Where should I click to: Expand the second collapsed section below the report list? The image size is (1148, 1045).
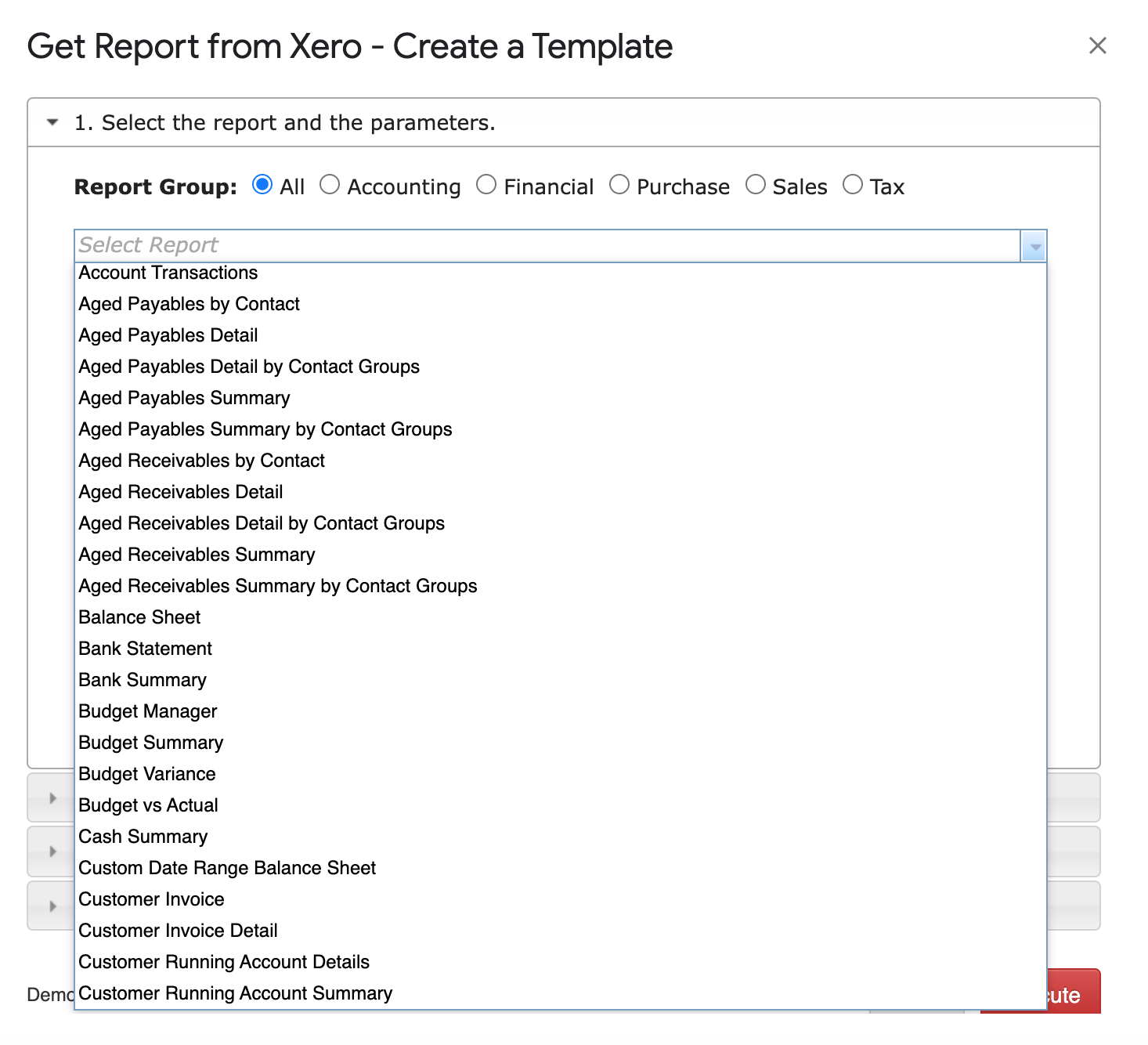[x=52, y=851]
